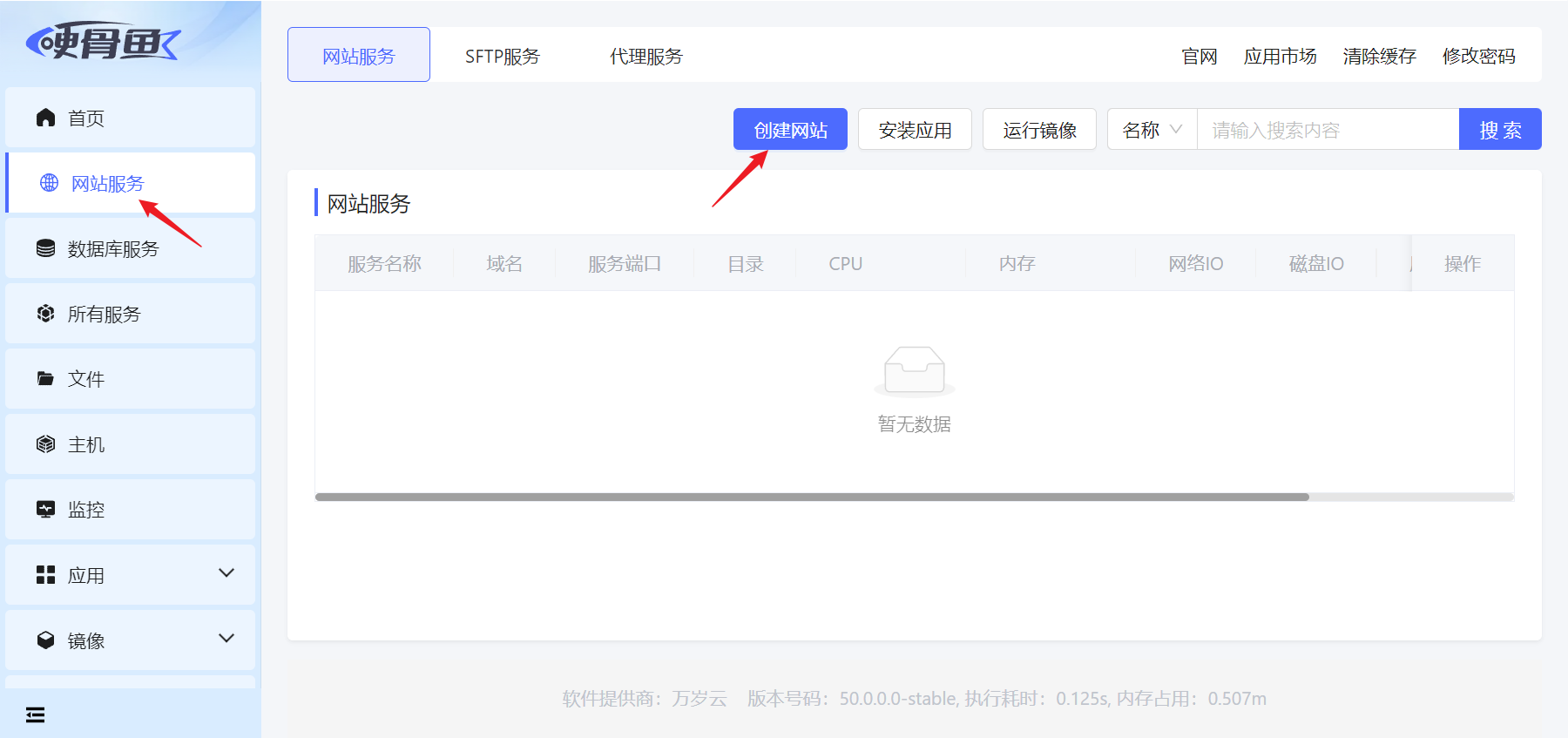Open the monitor icon for 监控
Image resolution: width=1568 pixels, height=738 pixels.
tap(46, 510)
